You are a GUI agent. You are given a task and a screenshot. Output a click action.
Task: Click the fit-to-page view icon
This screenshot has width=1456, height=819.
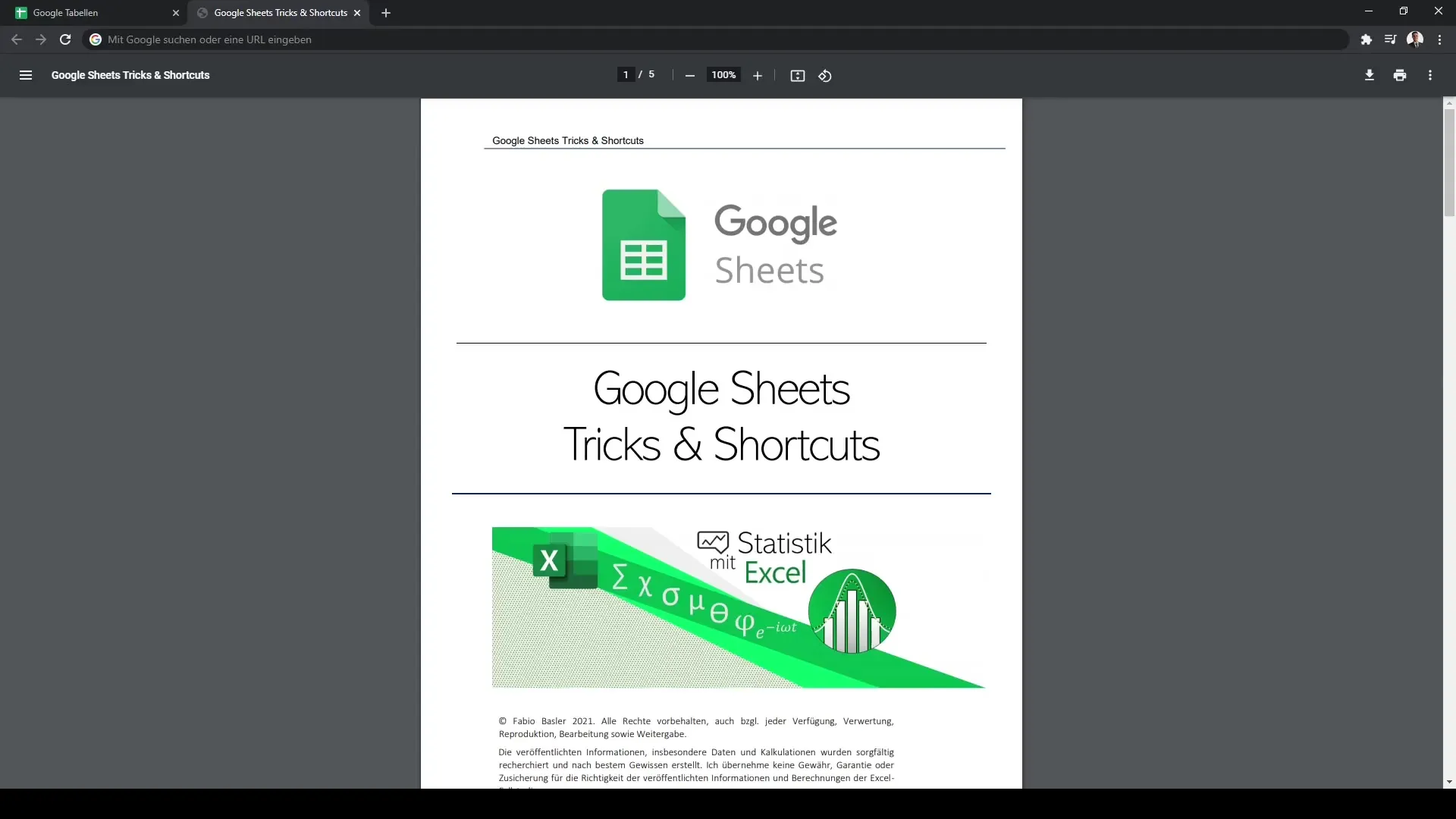tap(797, 75)
